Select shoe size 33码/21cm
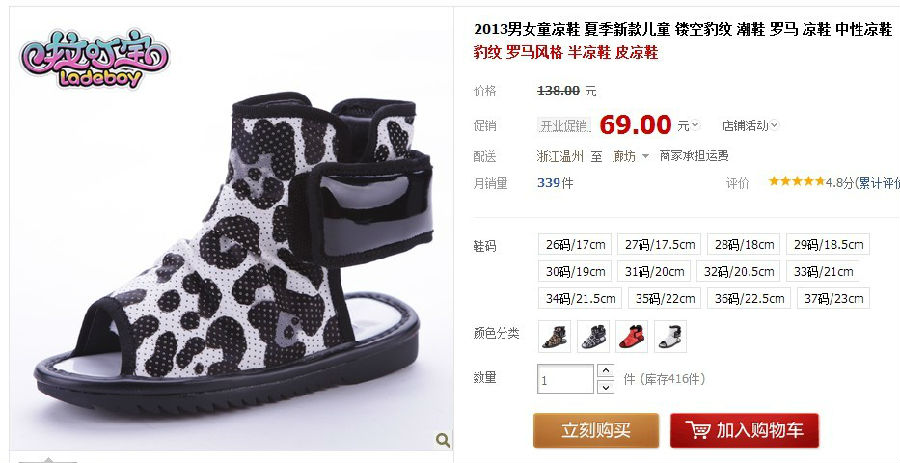This screenshot has height=463, width=900. 823,271
